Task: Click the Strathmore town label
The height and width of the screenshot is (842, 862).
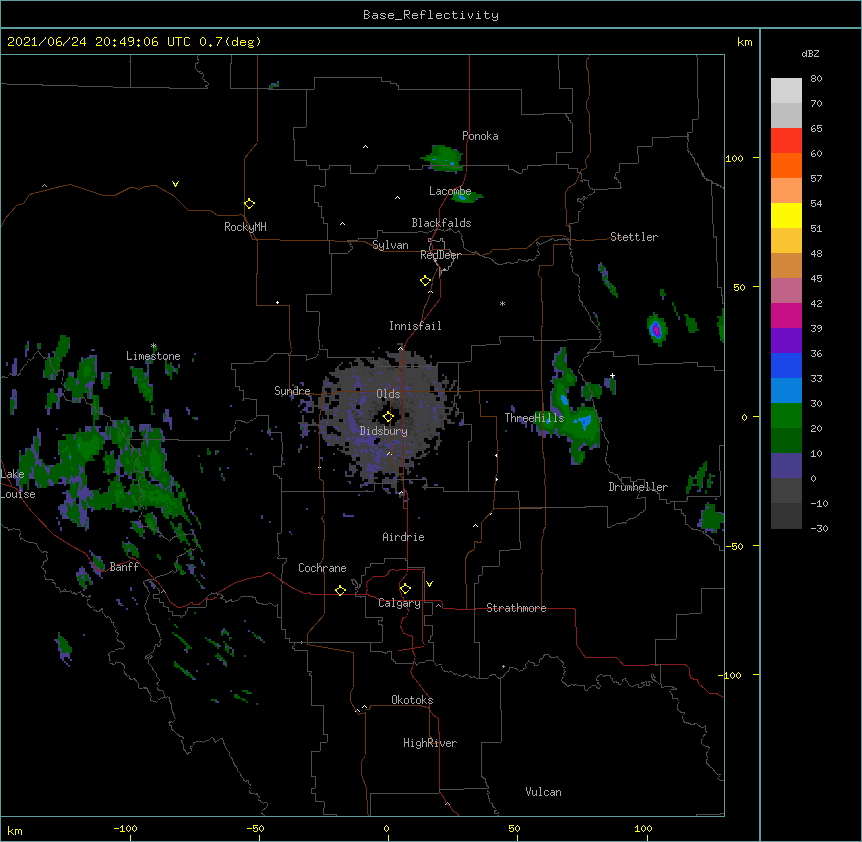Action: click(516, 608)
